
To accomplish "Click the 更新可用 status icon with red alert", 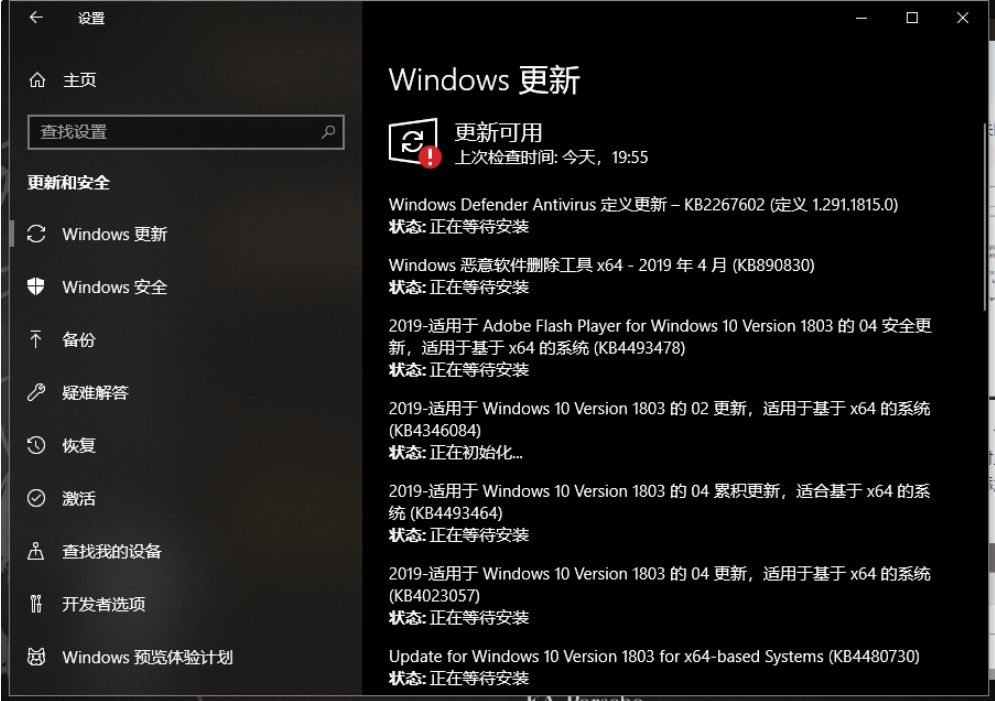I will click(x=414, y=143).
